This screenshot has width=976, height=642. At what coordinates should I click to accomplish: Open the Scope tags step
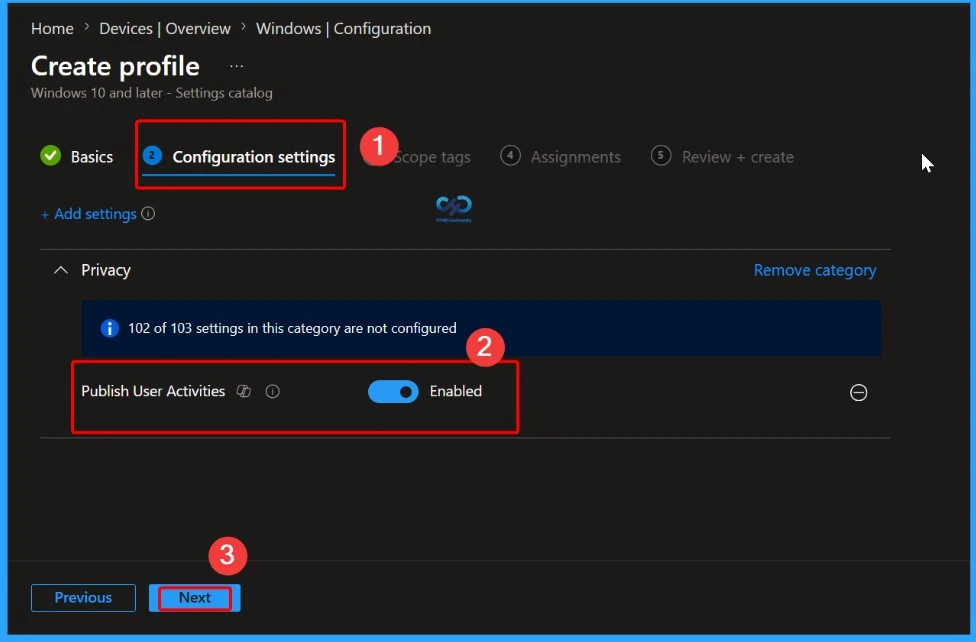tap(432, 157)
